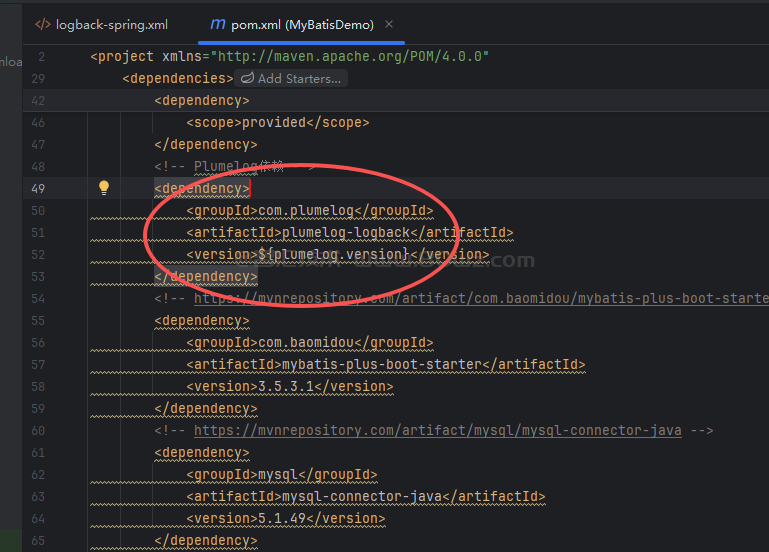769x552 pixels.
Task: Click gutter line number 61
Action: pos(38,452)
